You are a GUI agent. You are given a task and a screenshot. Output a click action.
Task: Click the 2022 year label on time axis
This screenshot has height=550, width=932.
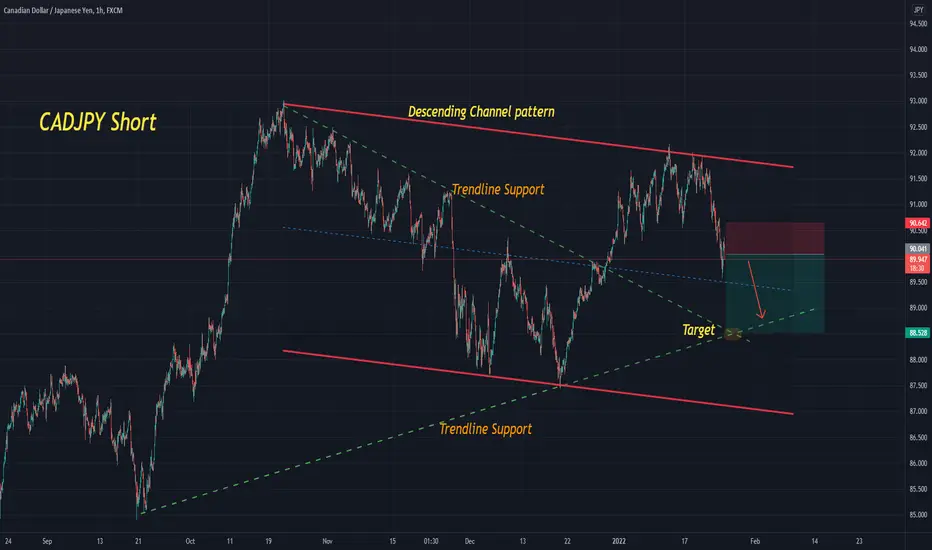pyautogui.click(x=619, y=541)
